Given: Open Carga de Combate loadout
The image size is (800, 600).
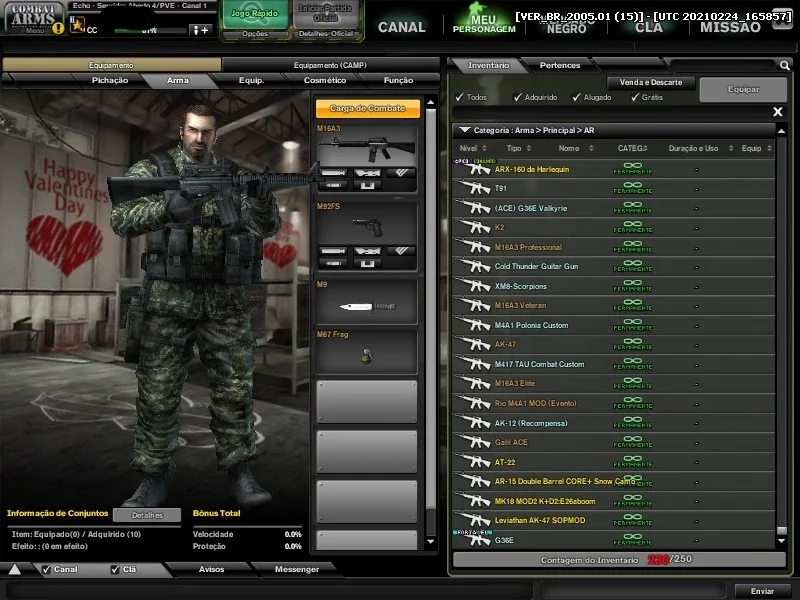Looking at the screenshot, I should 367,108.
